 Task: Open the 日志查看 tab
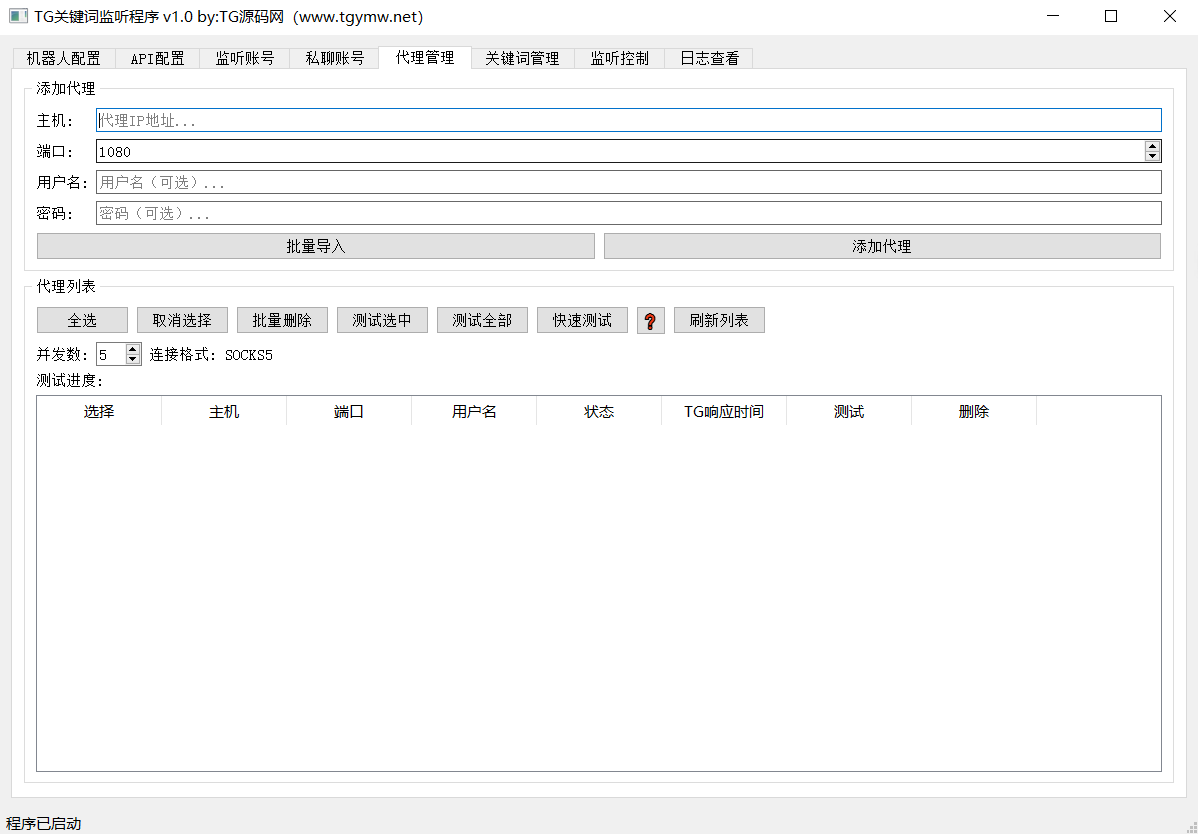coord(709,58)
